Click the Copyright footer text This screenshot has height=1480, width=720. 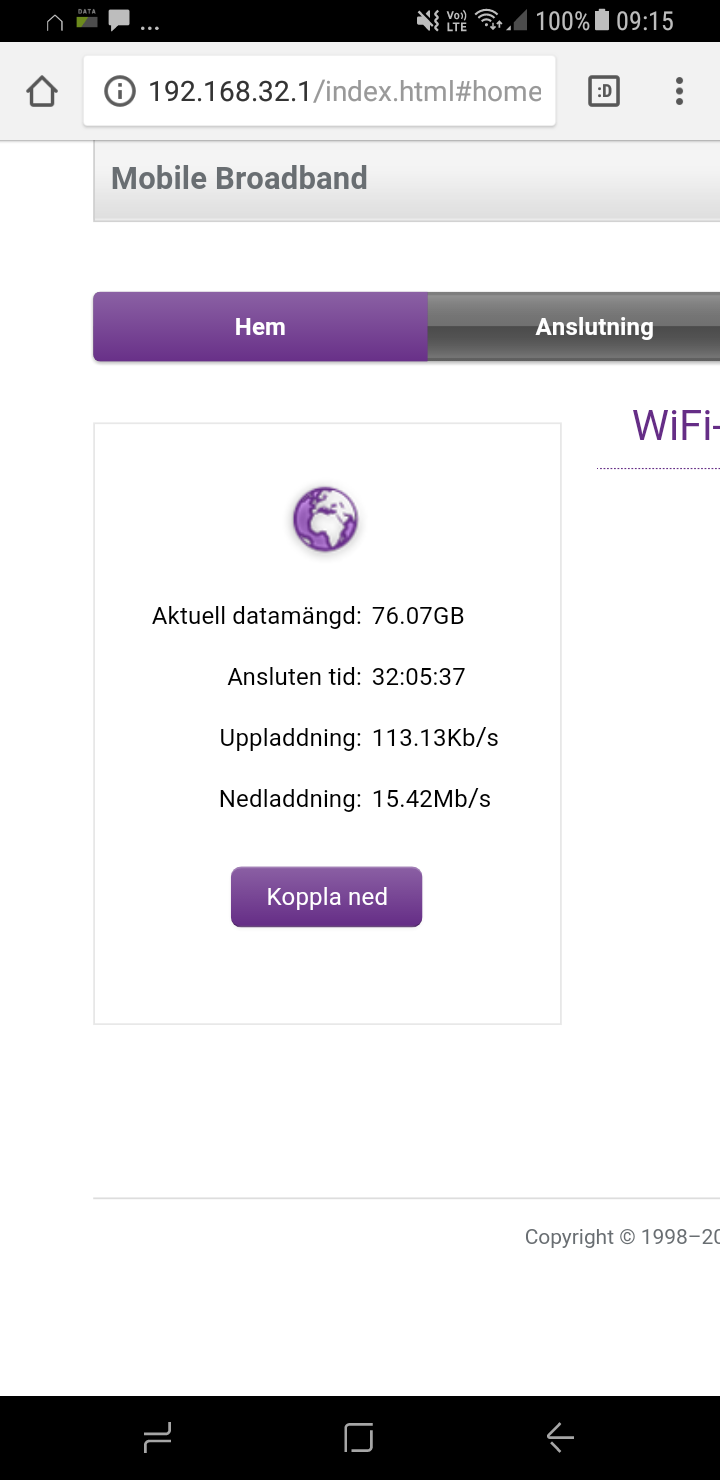[622, 1237]
